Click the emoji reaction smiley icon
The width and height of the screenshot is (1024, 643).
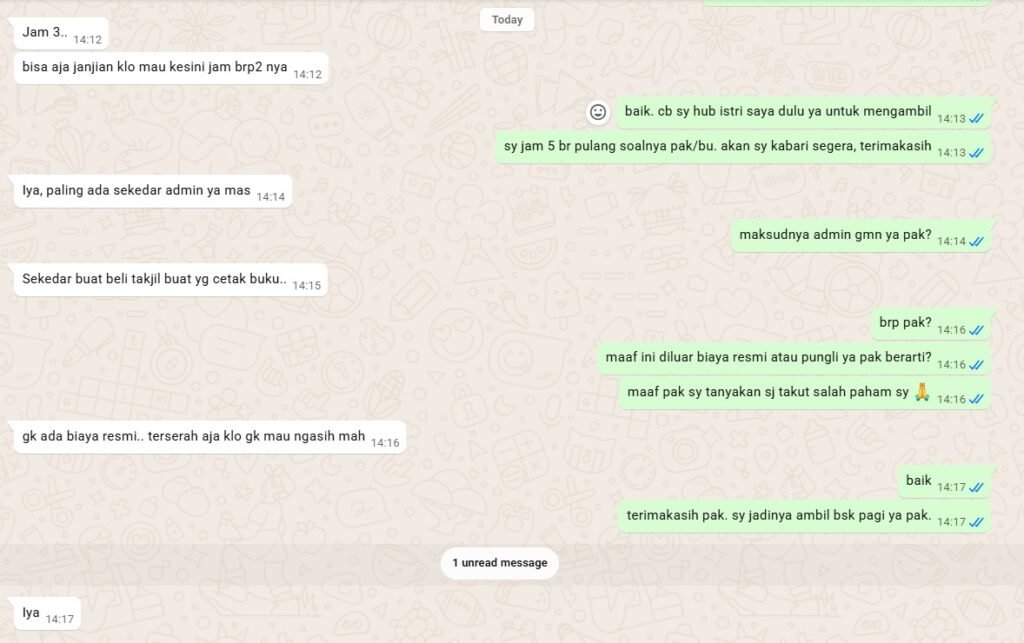point(598,112)
